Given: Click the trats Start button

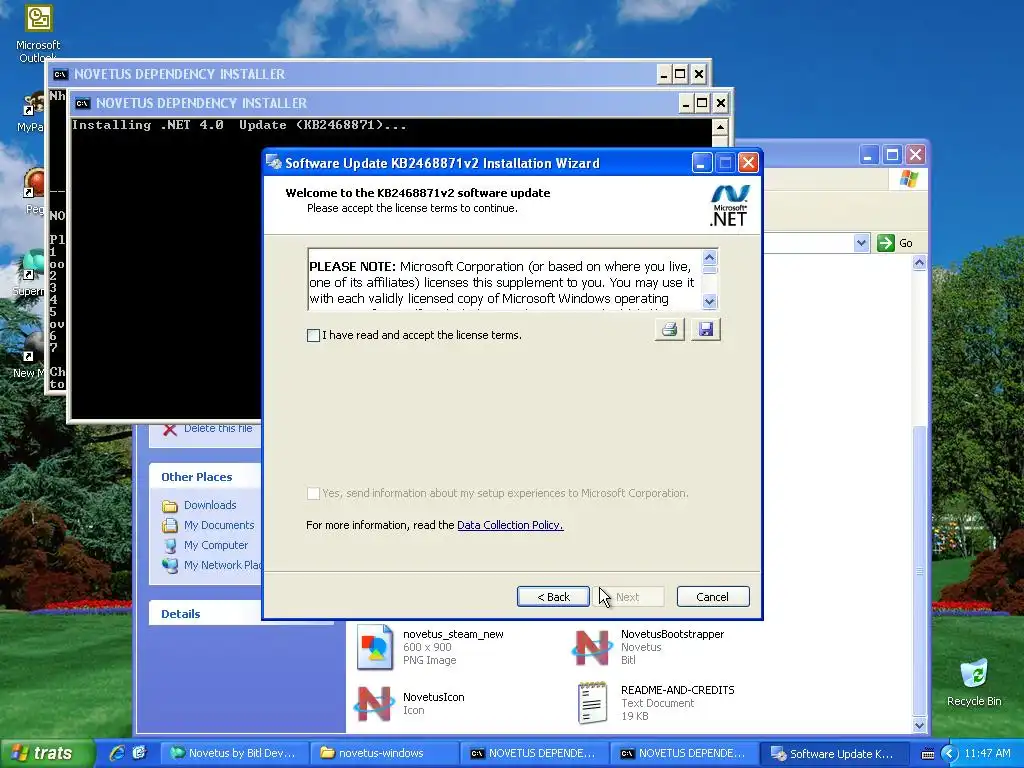Looking at the screenshot, I should pyautogui.click(x=47, y=753).
